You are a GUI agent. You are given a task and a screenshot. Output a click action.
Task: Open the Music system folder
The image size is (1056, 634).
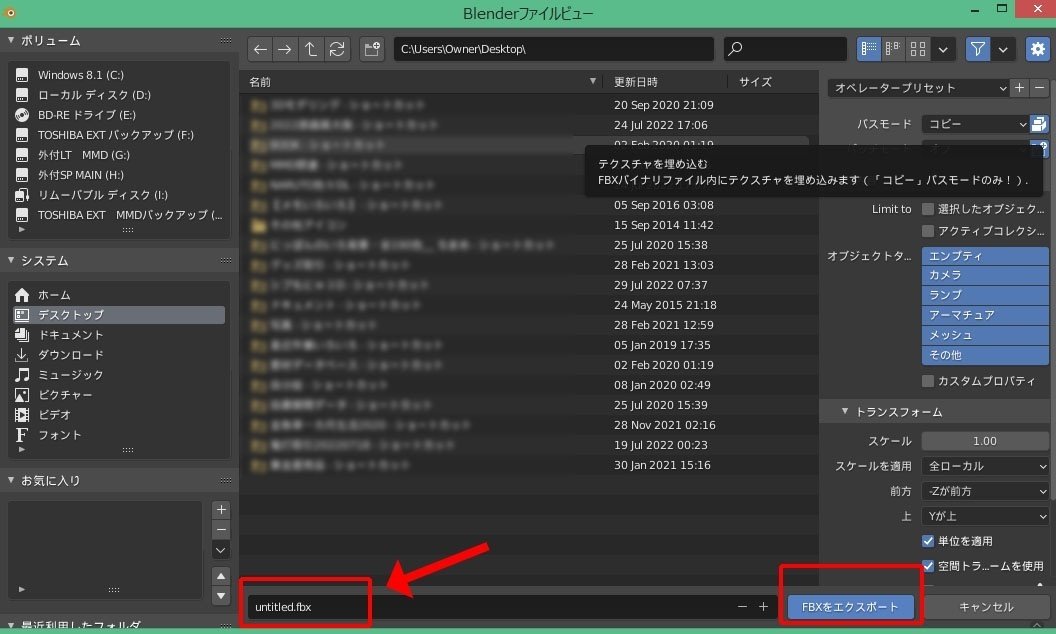(119, 375)
